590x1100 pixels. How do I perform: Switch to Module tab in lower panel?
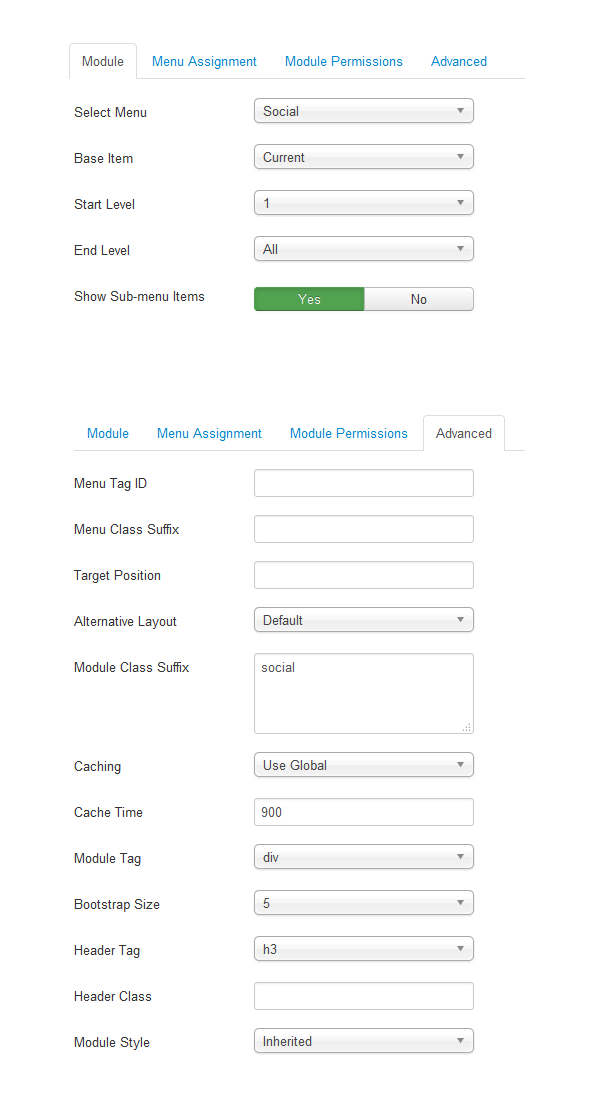tap(108, 434)
